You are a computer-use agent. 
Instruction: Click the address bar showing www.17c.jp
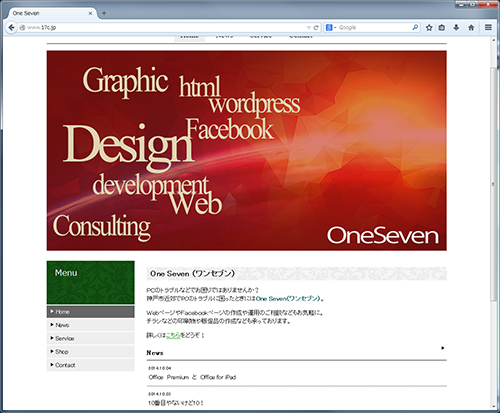[x=163, y=28]
